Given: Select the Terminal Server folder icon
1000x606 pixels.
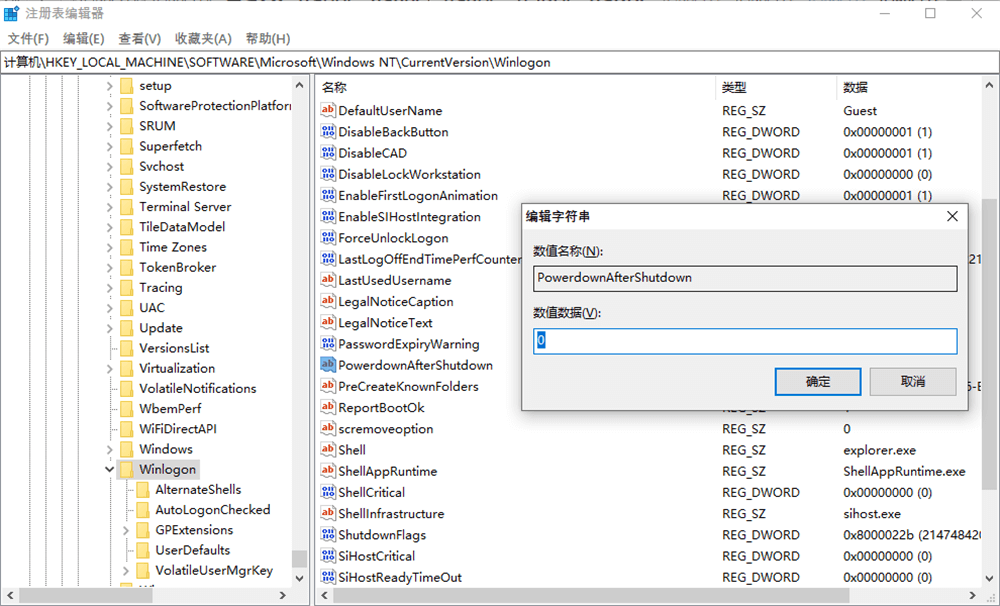Looking at the screenshot, I should (x=126, y=207).
